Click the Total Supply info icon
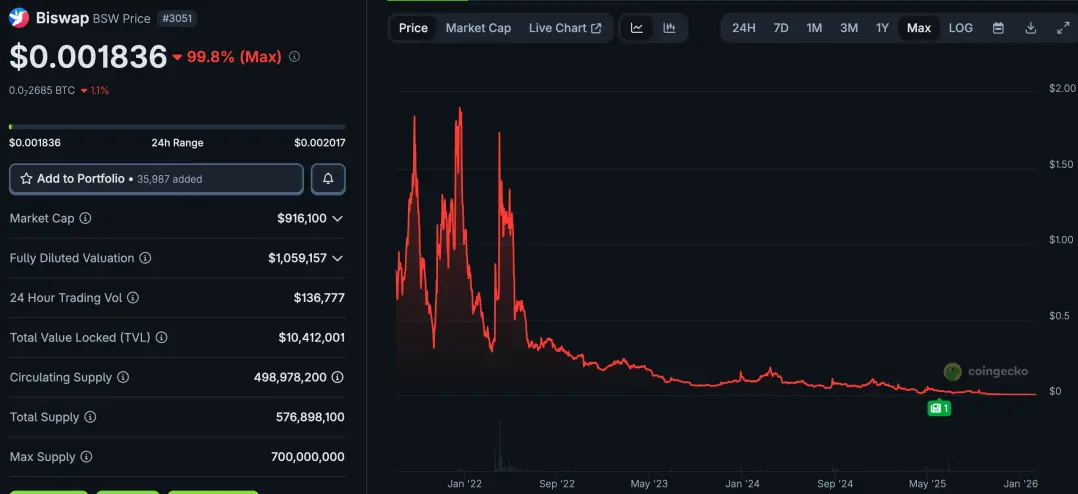 (x=90, y=417)
